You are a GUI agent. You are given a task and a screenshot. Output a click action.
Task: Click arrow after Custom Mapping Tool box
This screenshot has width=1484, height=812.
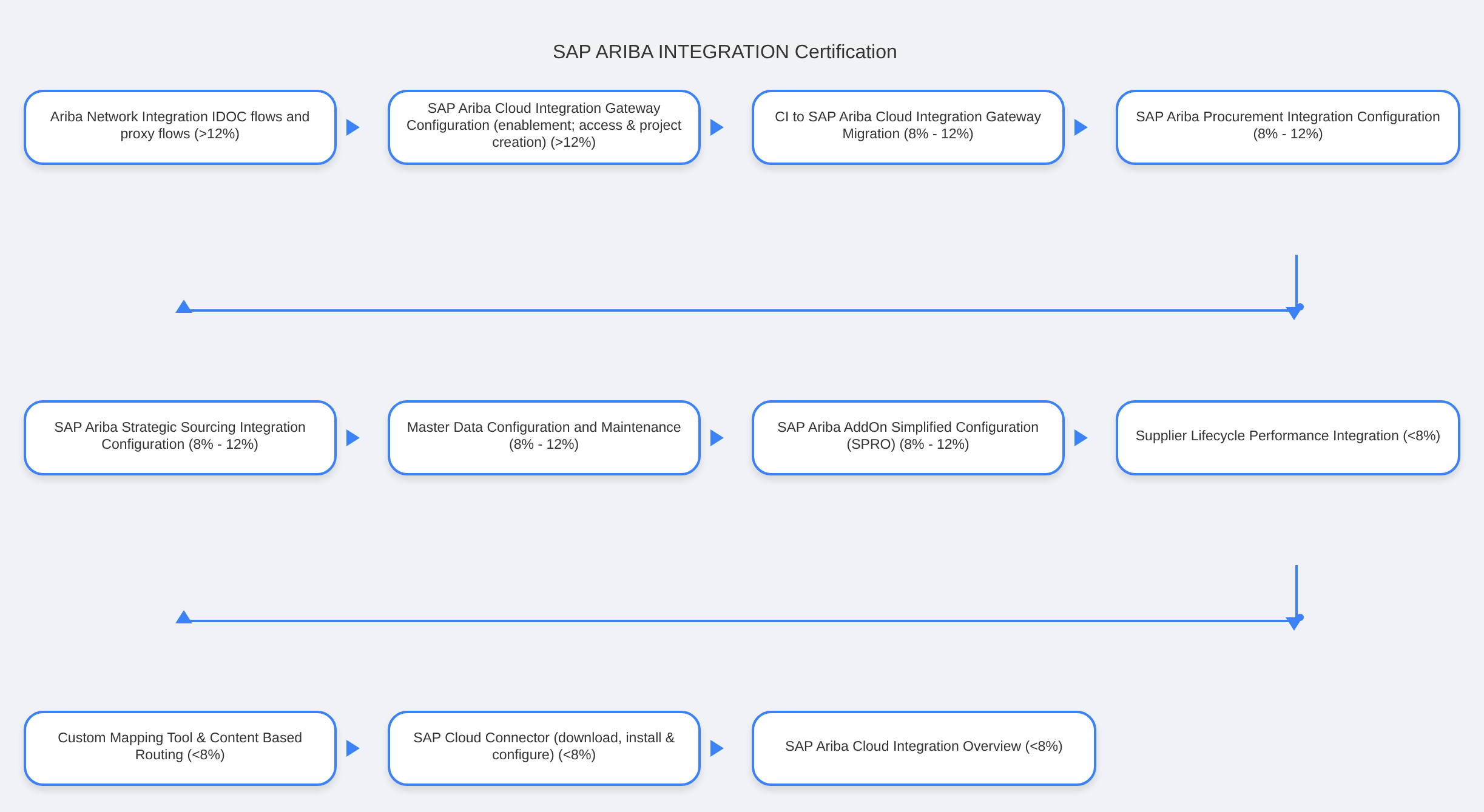[352, 748]
